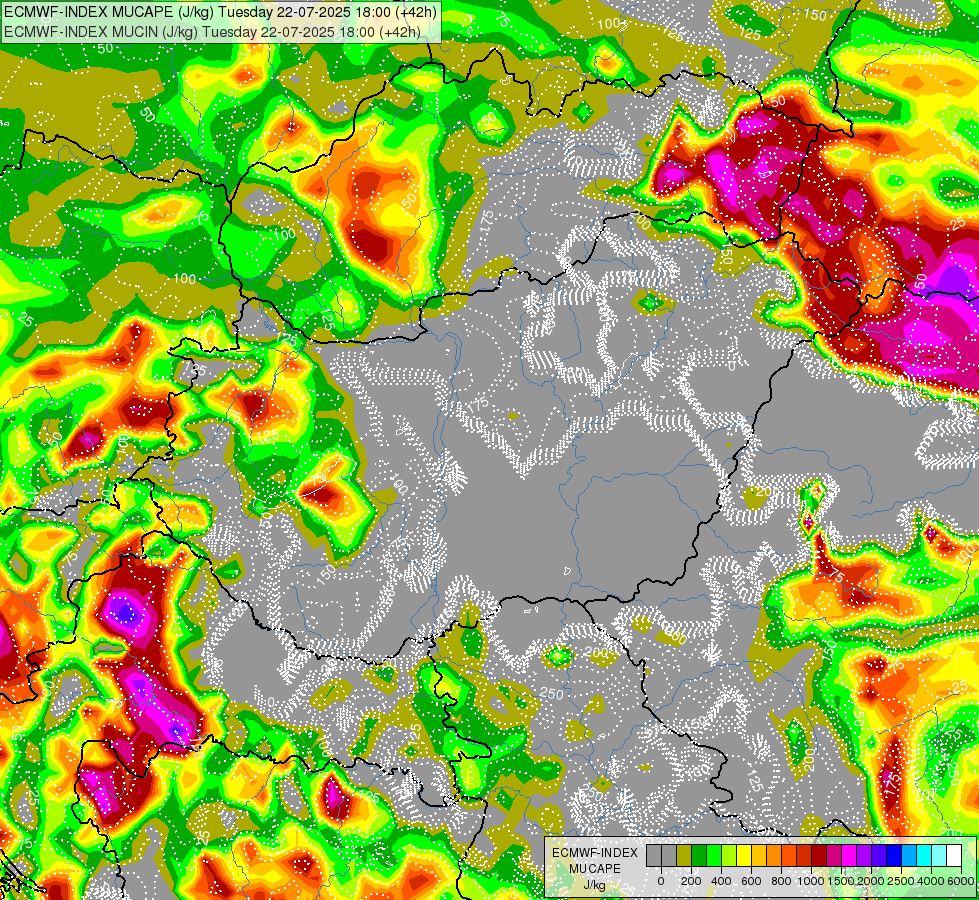The width and height of the screenshot is (979, 900).
Task: Click the legend value label 1000
Action: pyautogui.click(x=812, y=881)
